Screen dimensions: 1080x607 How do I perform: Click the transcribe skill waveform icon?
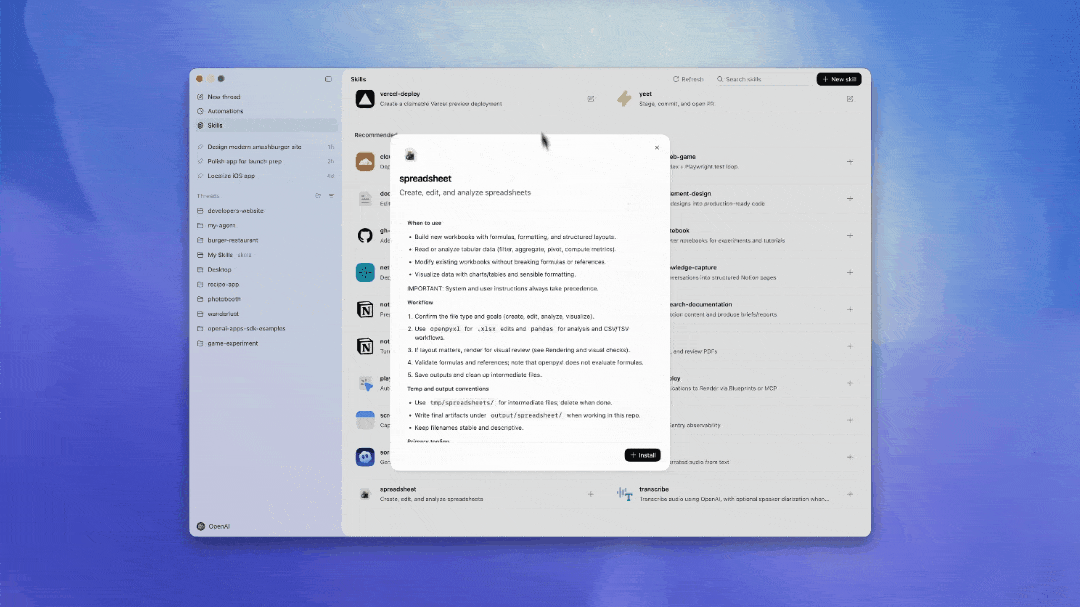coord(624,494)
